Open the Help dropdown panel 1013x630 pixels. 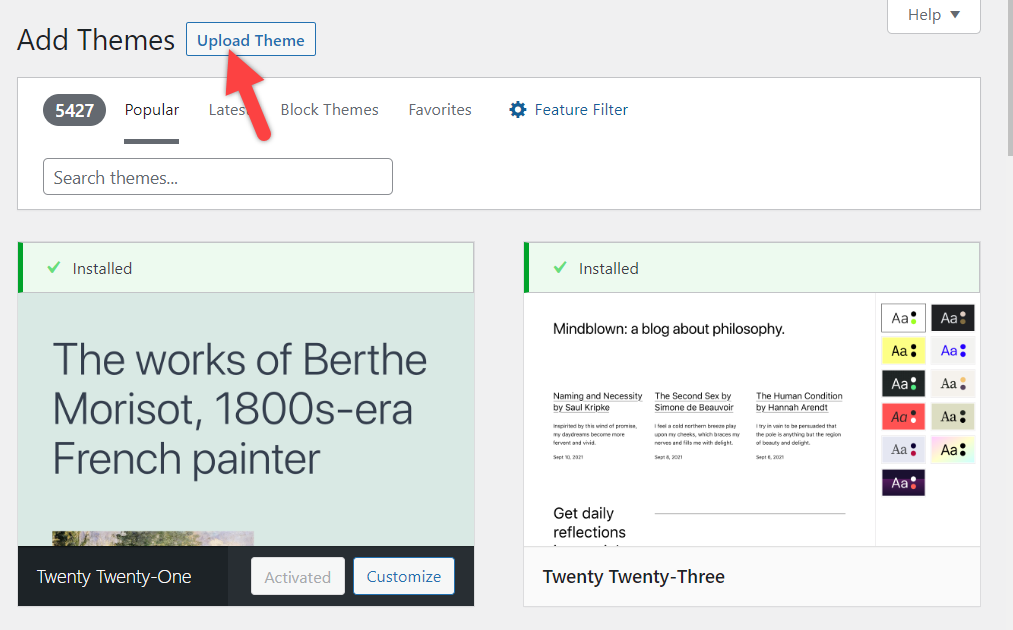(x=933, y=15)
